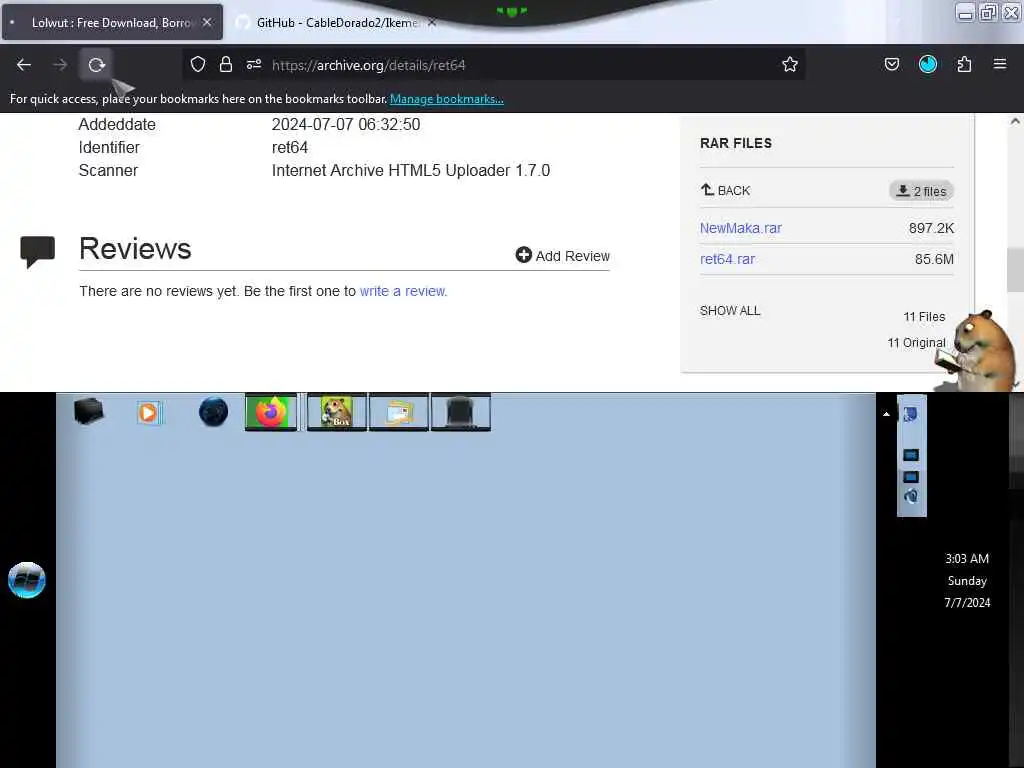Open the dark window taskbar button
Screen dimensions: 1024x768
tap(461, 412)
